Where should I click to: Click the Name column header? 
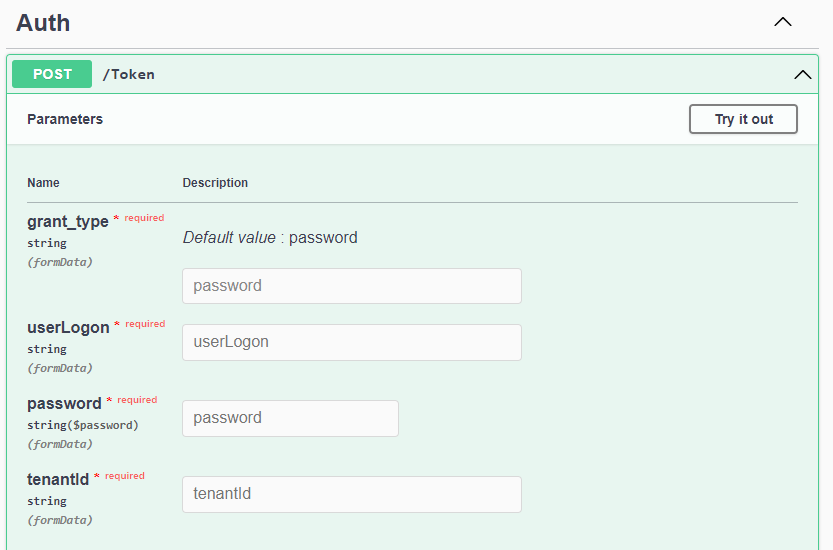pos(43,183)
